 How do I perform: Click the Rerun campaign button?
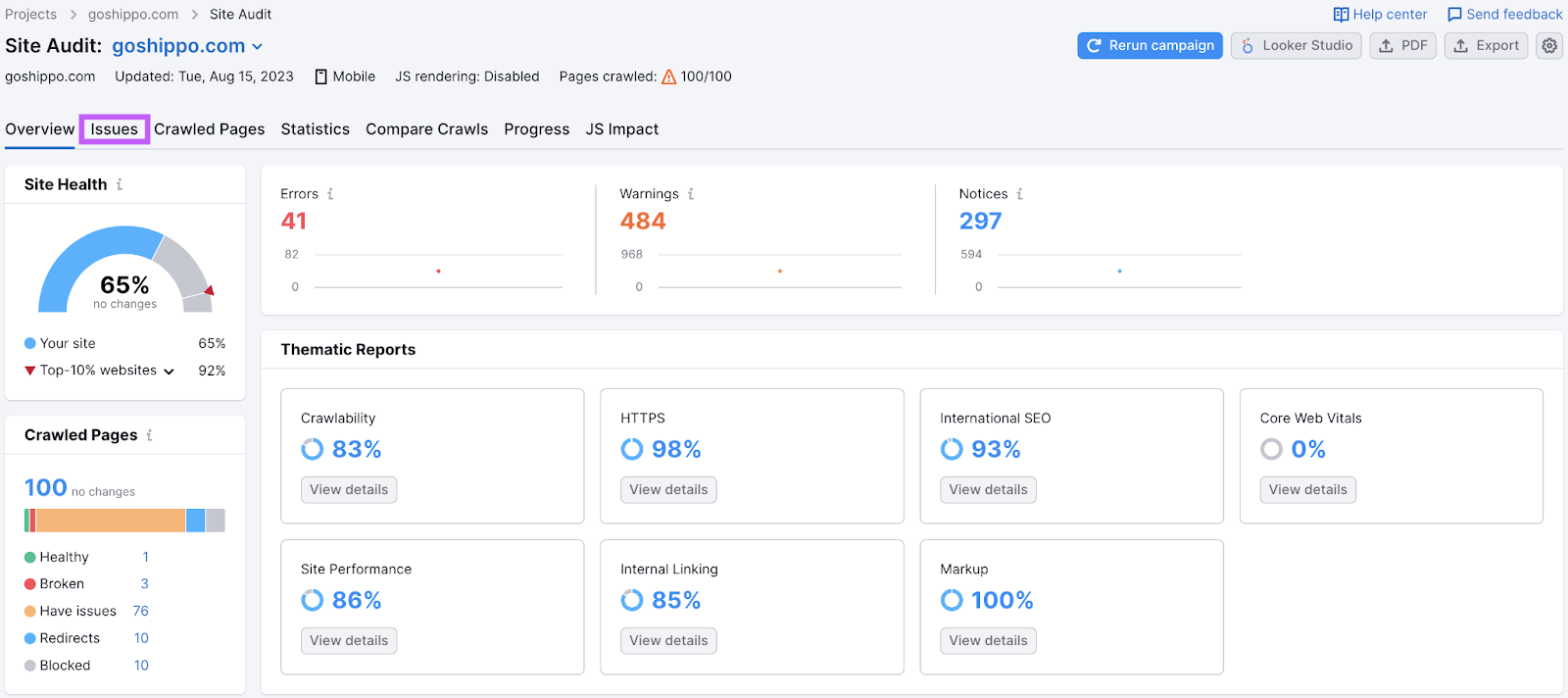coord(1150,46)
